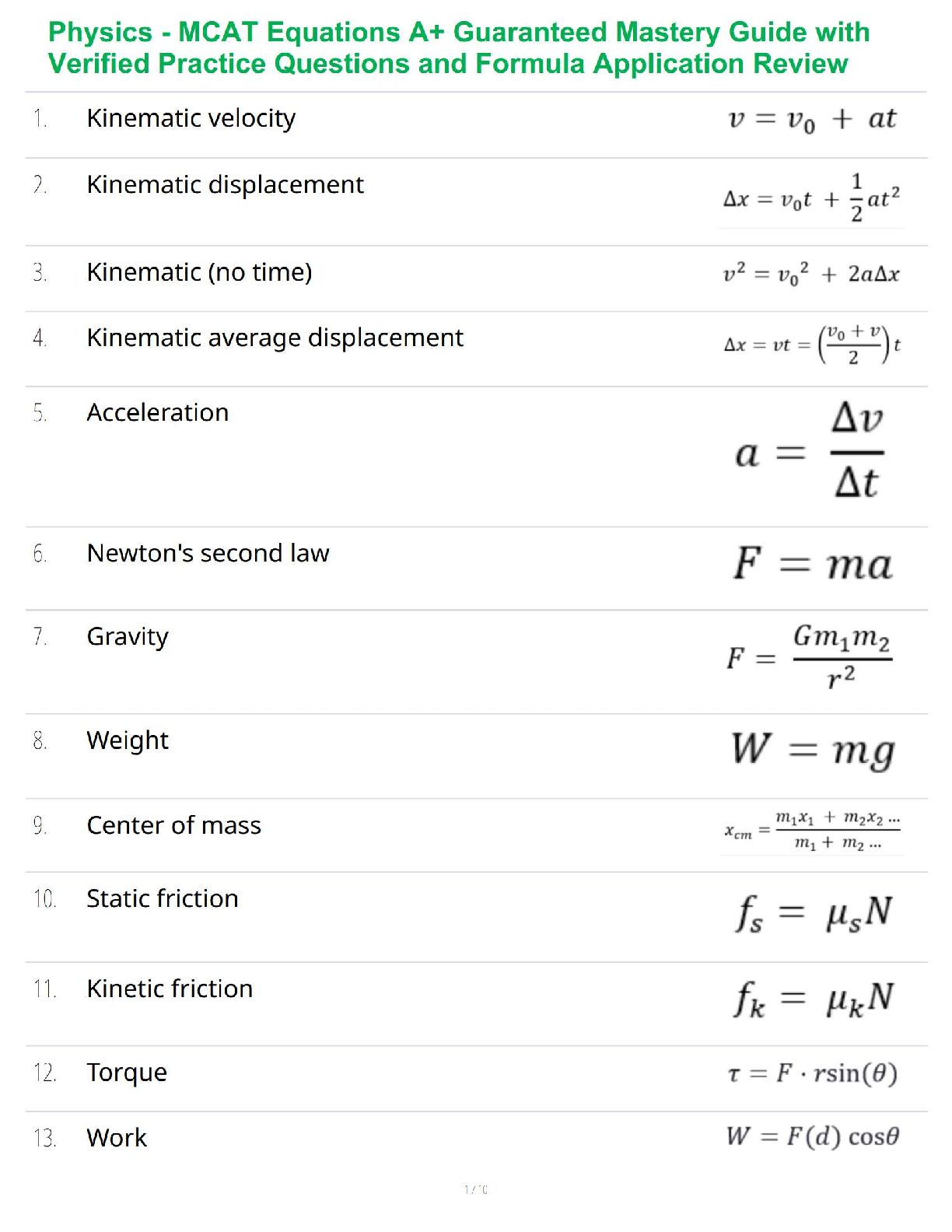The height and width of the screenshot is (1232, 952).
Task: Click "Kinematic average displacement" text
Action: pyautogui.click(x=275, y=338)
